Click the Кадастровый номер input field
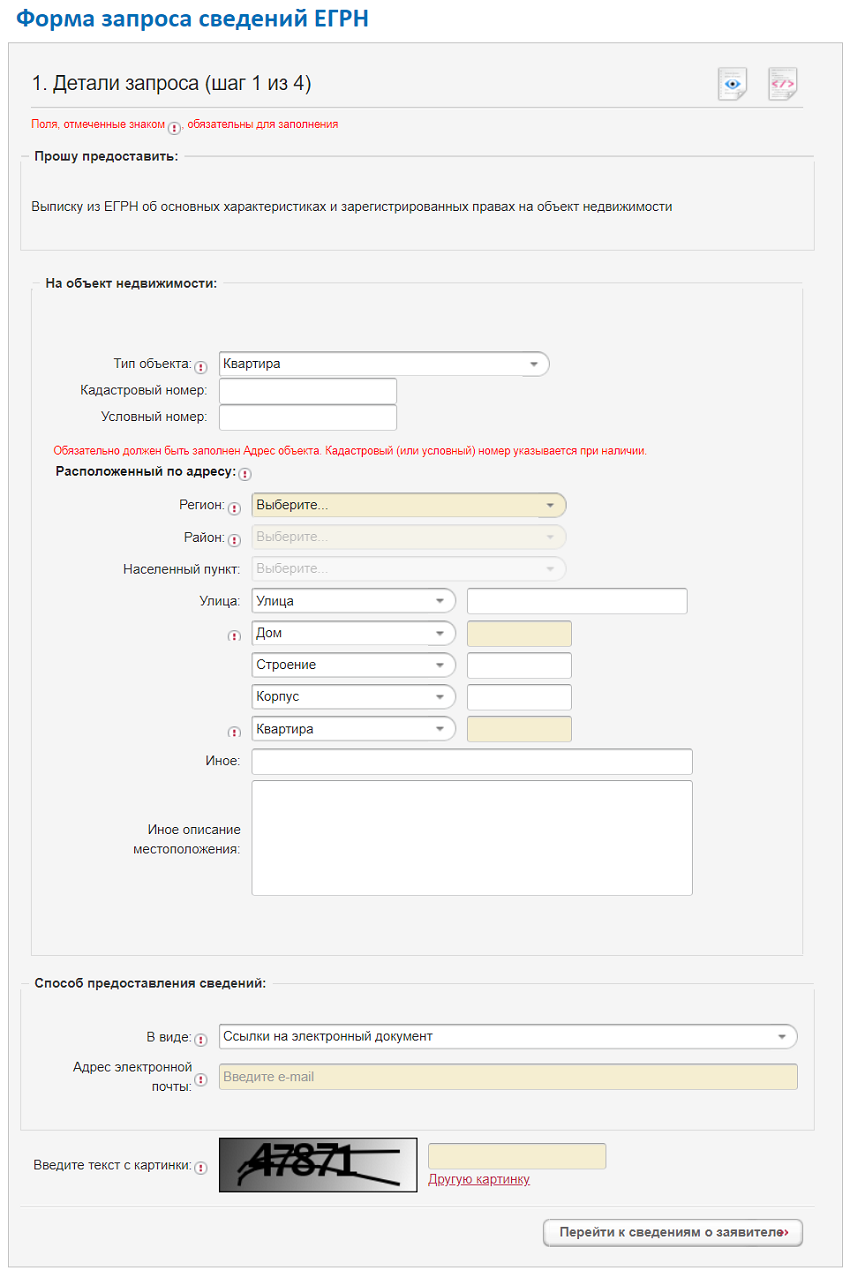Image resolution: width=850 pixels, height=1278 pixels. click(307, 391)
